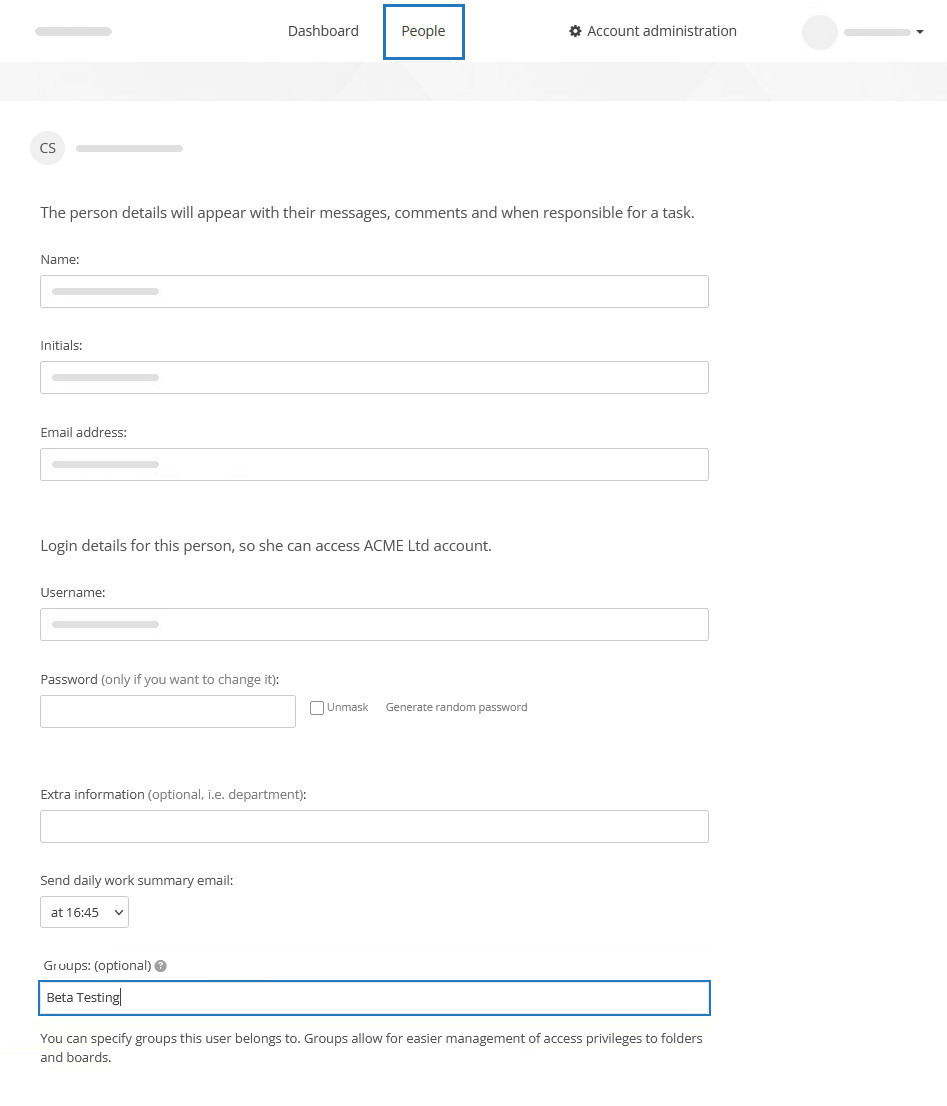The image size is (947, 1106).
Task: Click the Username input field
Action: (374, 624)
